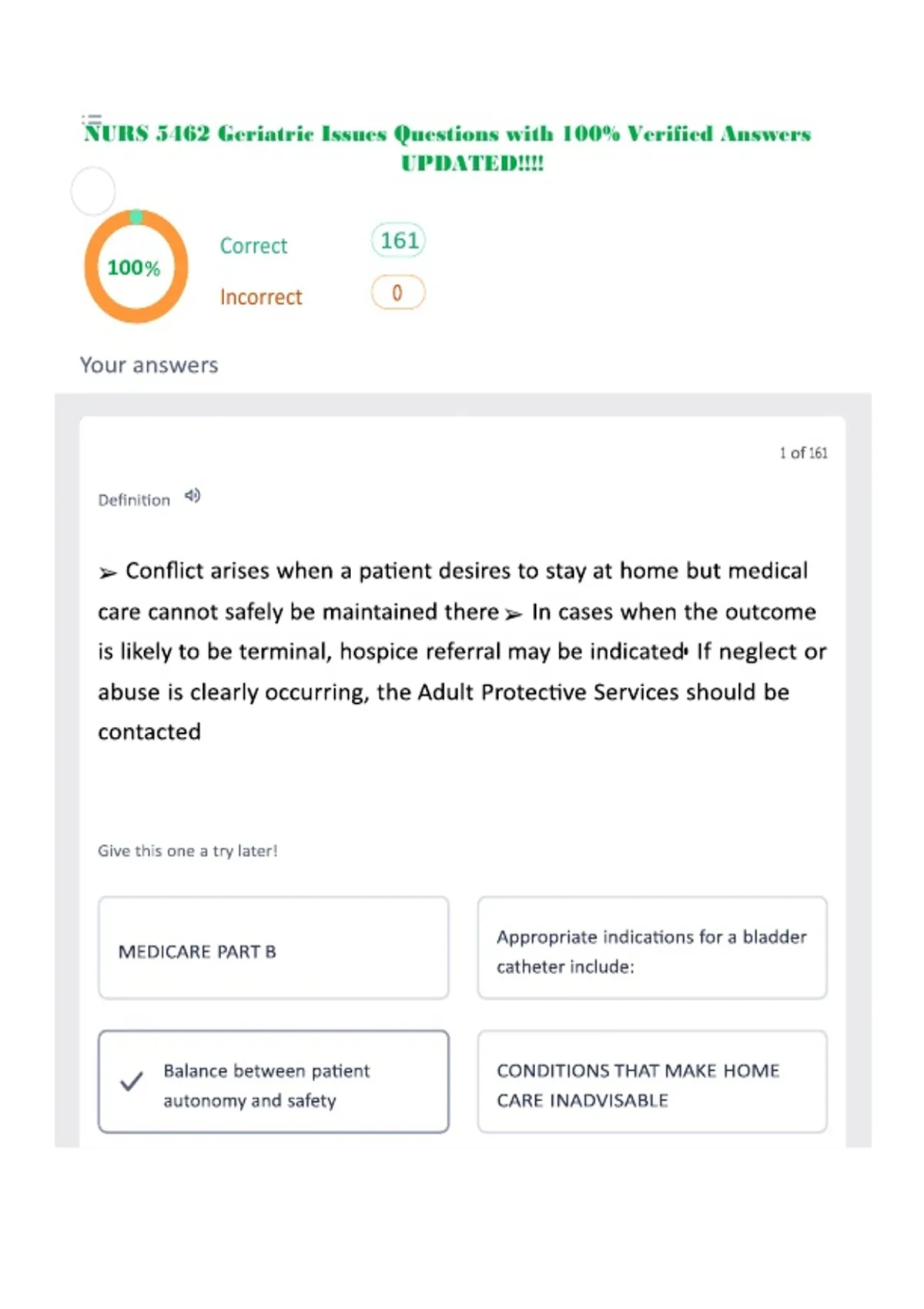Click the 0 incorrect count badge
This screenshot has width=924, height=1309.
coord(398,293)
